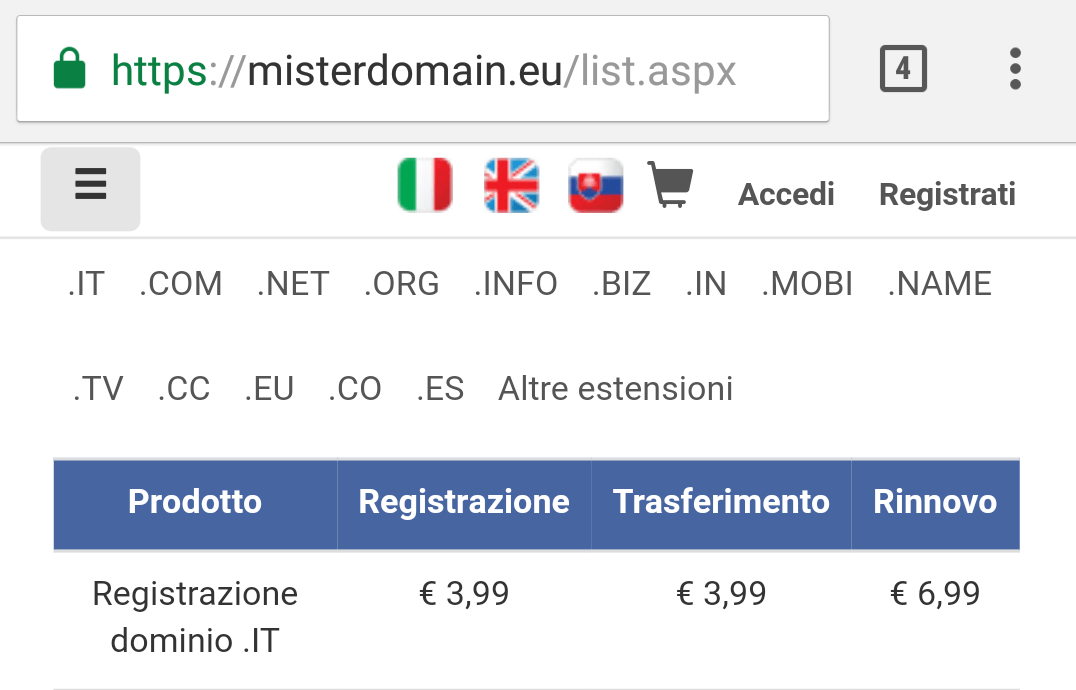The height and width of the screenshot is (690, 1076).
Task: Switch language using the Italian flag
Action: (x=425, y=185)
